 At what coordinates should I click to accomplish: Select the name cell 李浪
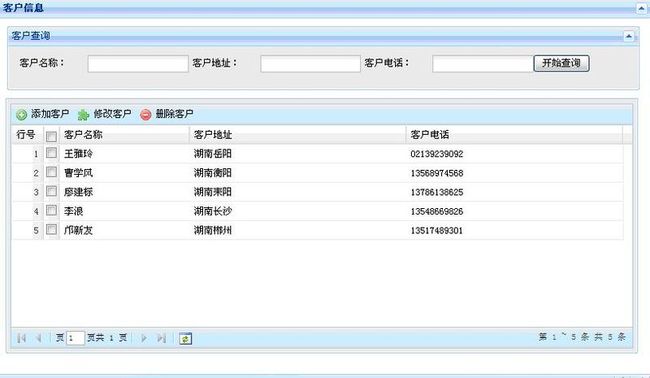(x=73, y=211)
